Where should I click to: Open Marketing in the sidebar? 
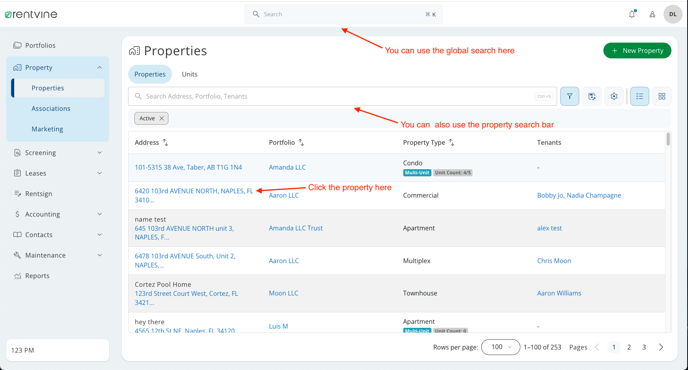coord(47,129)
